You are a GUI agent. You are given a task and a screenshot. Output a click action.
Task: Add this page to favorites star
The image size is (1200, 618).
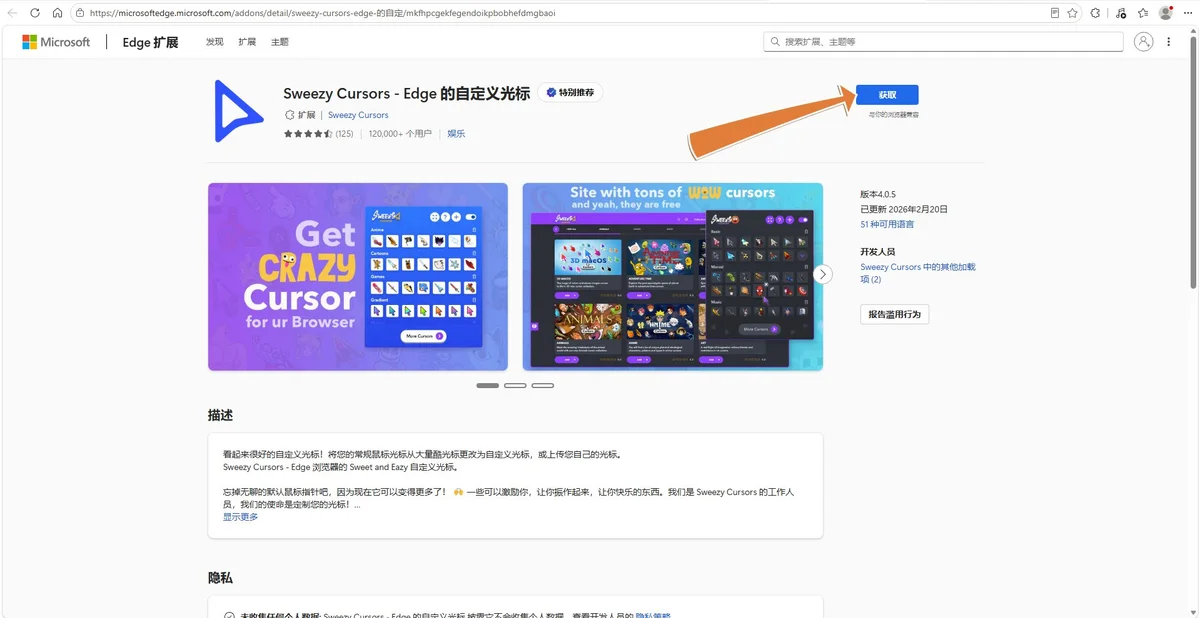coord(1073,13)
